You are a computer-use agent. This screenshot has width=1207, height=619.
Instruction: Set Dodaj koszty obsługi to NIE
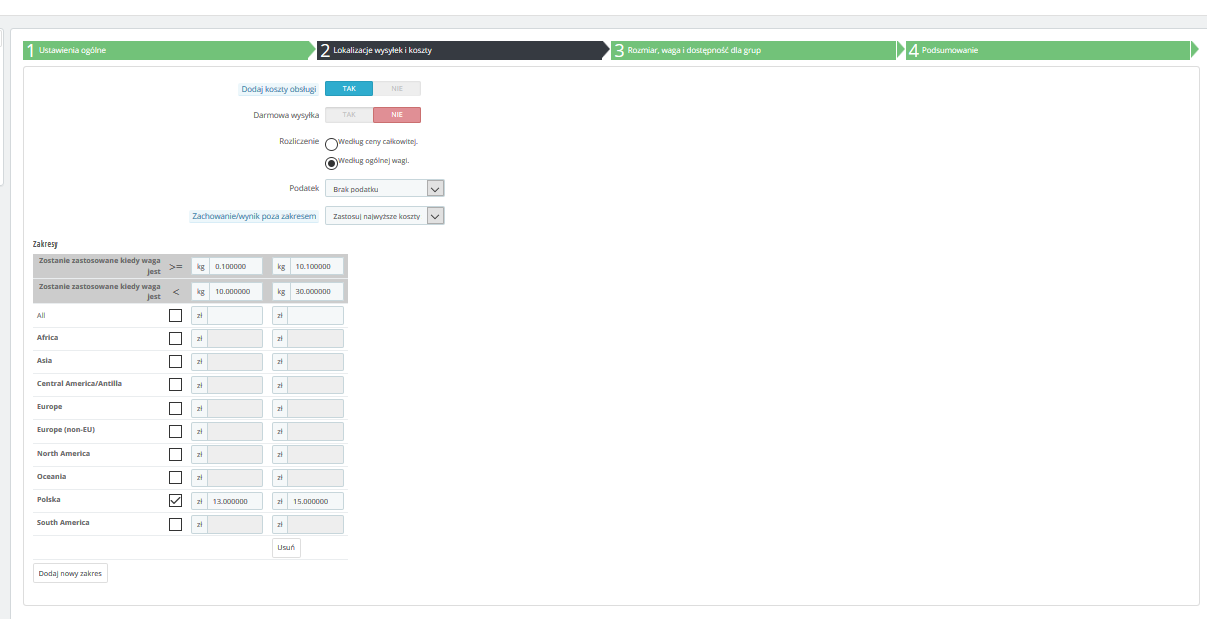397,89
